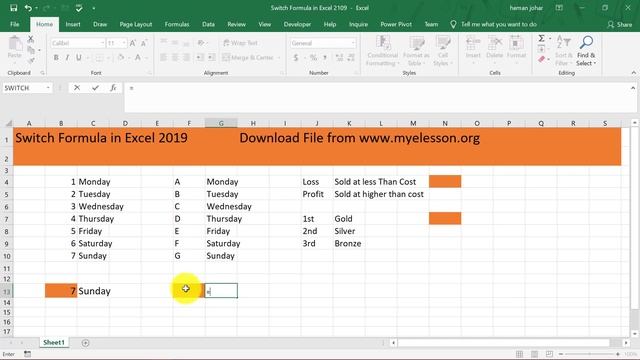The width and height of the screenshot is (640, 360).
Task: Switch to the Power Pivot tab
Action: [x=396, y=24]
